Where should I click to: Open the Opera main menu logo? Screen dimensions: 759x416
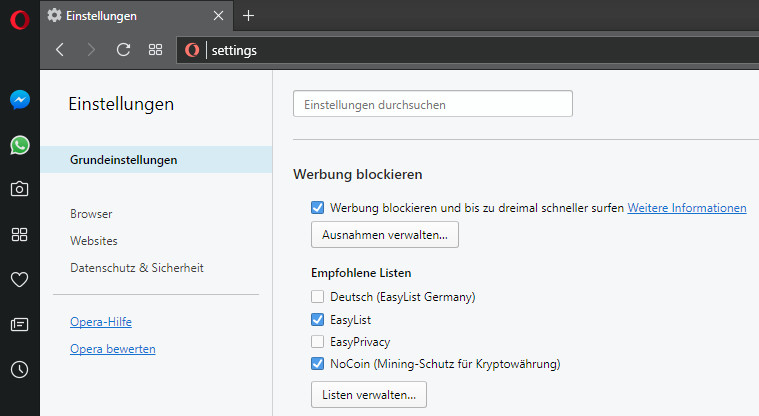click(19, 20)
